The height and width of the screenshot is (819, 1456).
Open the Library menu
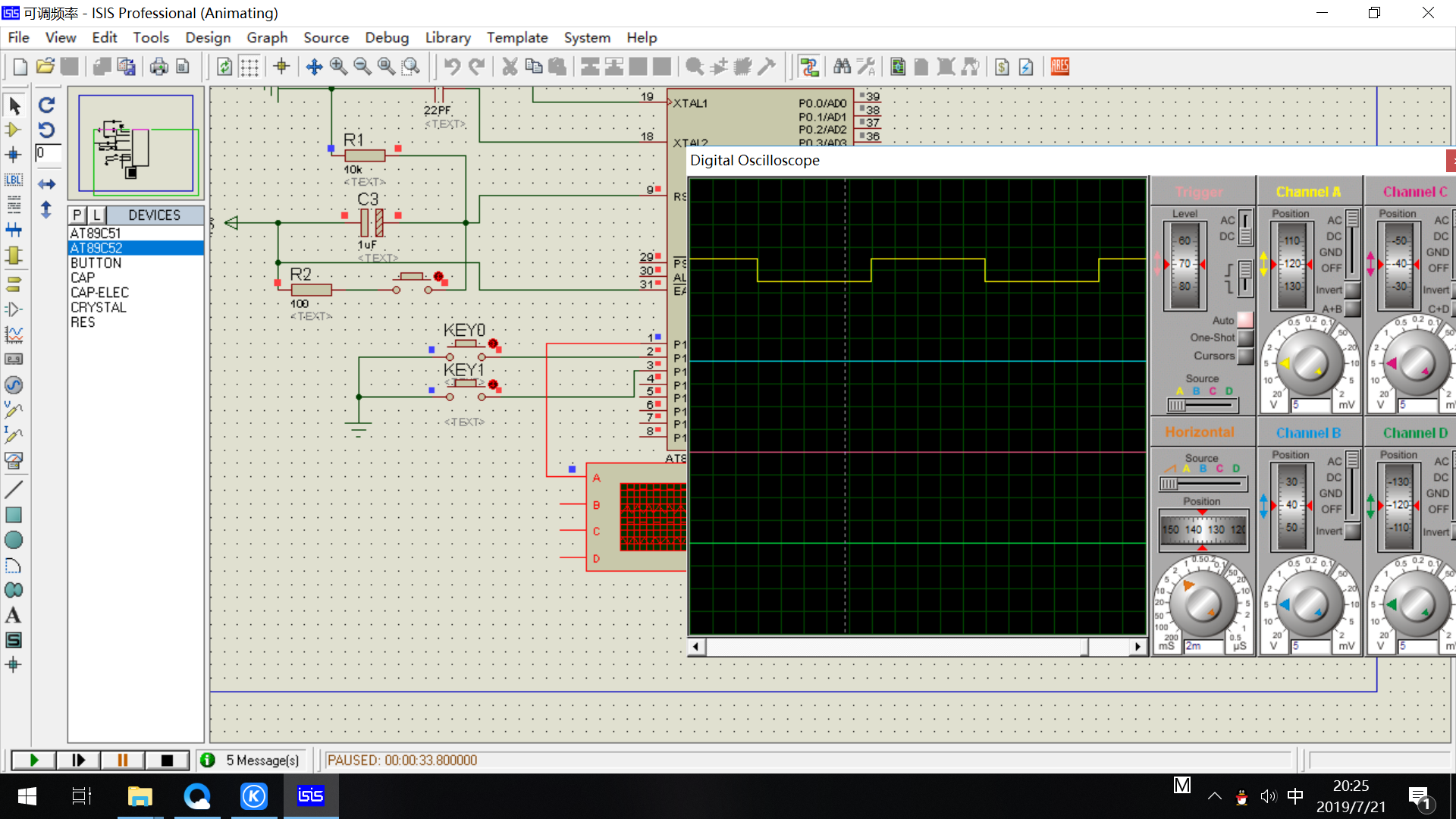(447, 37)
